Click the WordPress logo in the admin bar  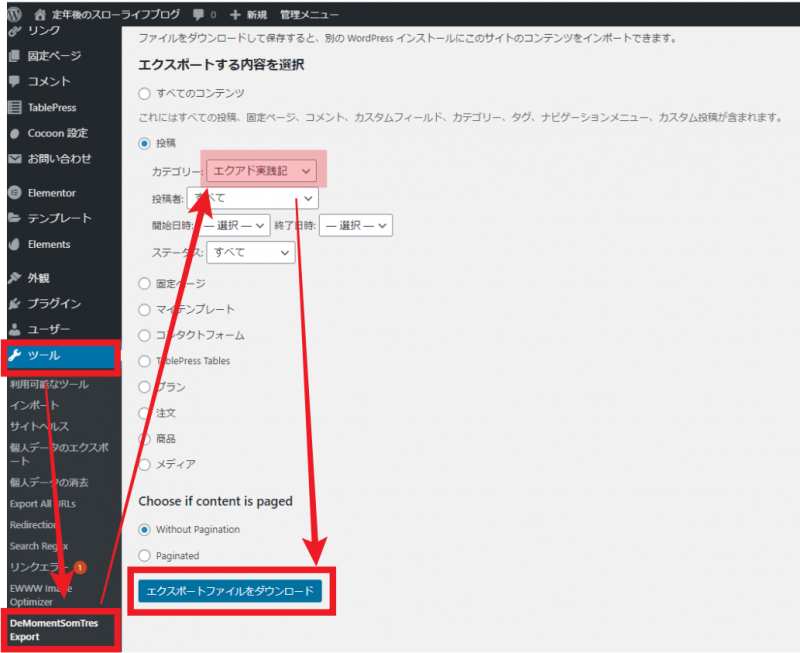[14, 14]
